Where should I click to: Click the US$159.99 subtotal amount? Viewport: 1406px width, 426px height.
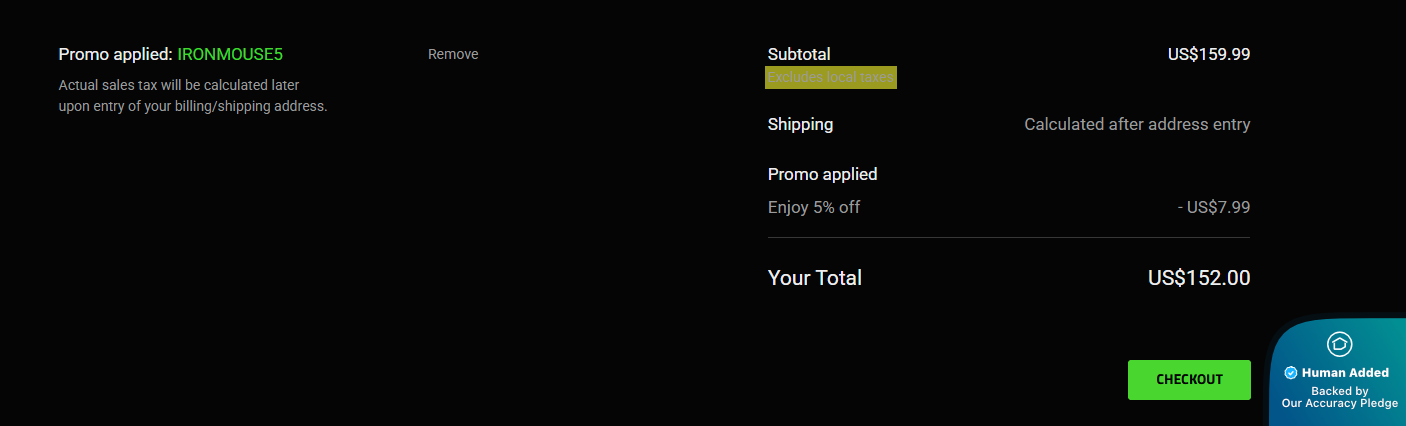(1208, 54)
